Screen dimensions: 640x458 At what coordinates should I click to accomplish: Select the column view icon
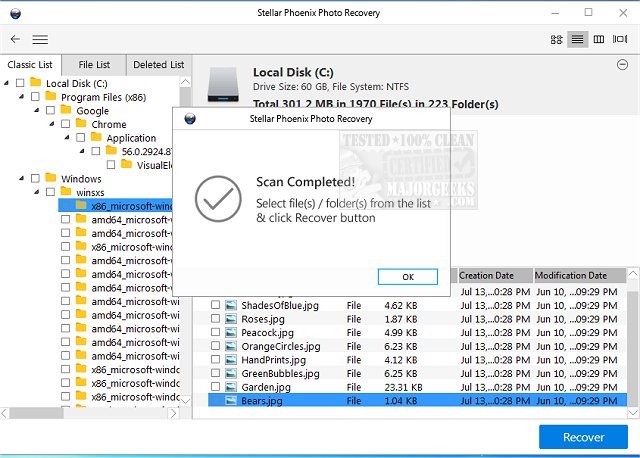click(599, 39)
